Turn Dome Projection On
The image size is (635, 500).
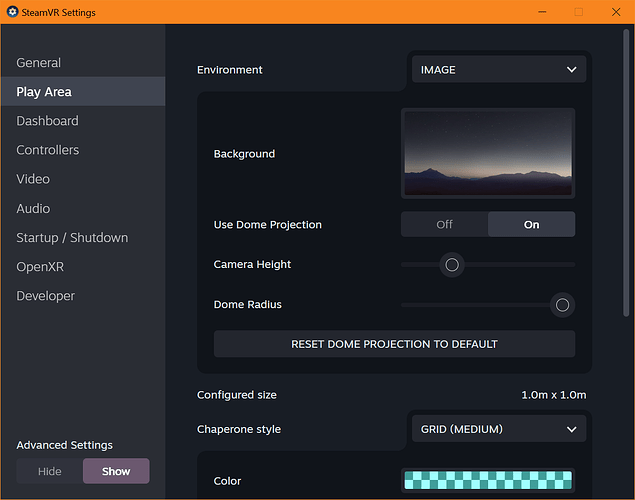[x=531, y=224]
